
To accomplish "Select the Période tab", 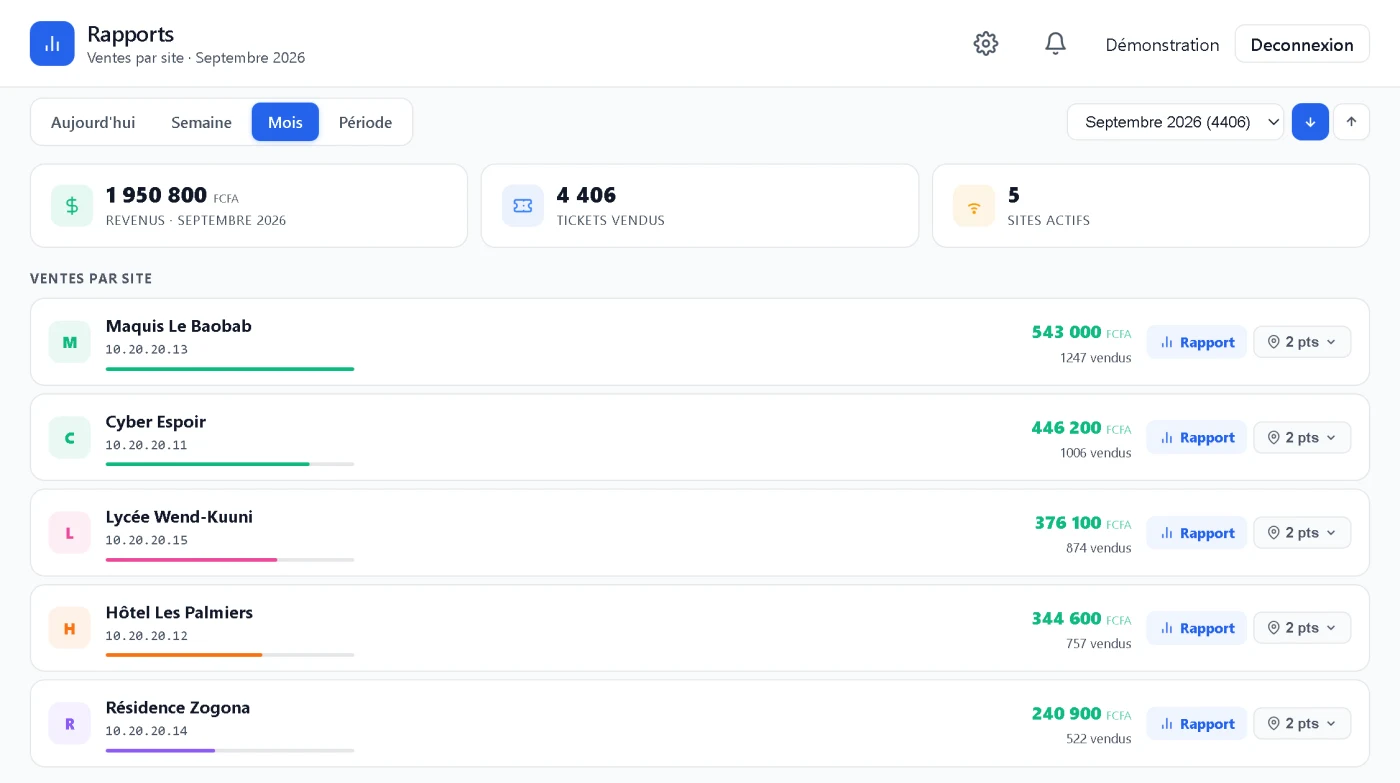I will click(x=365, y=122).
